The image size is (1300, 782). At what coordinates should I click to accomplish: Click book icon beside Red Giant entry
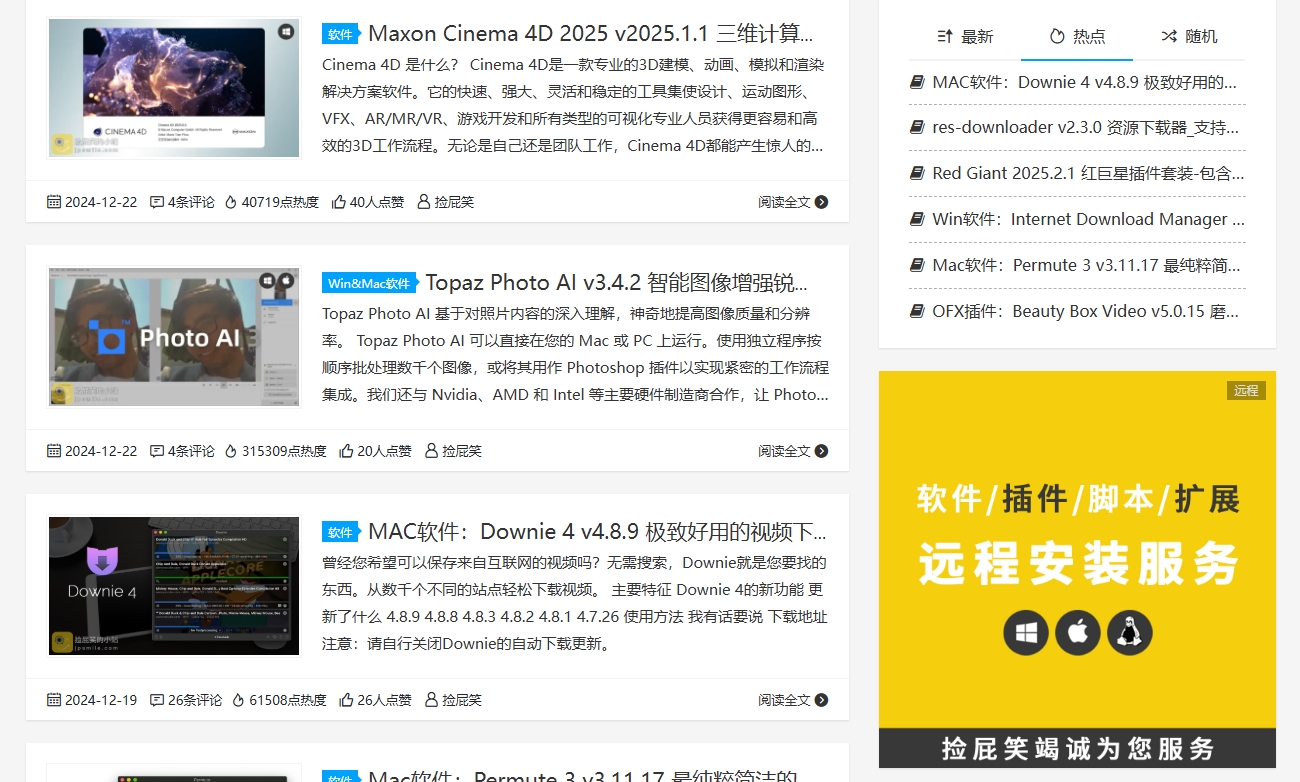tap(917, 174)
